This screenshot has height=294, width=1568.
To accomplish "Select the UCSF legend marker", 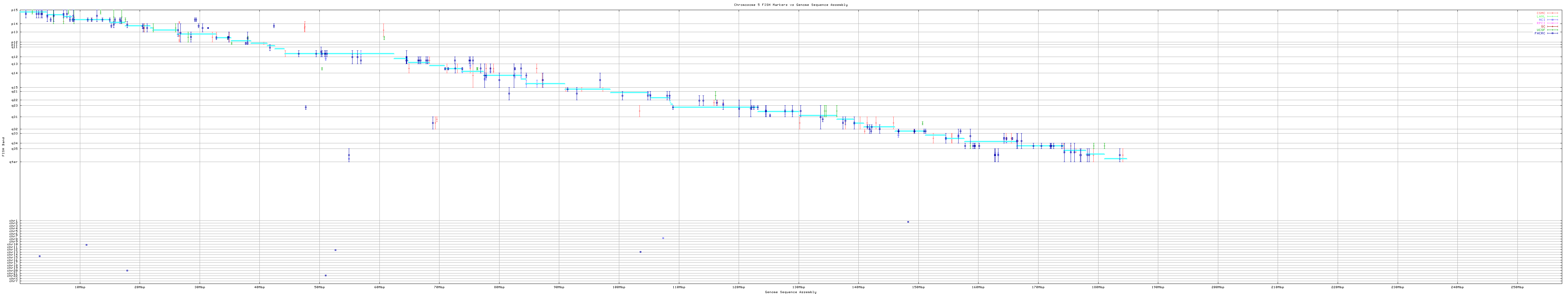I will [x=1552, y=30].
